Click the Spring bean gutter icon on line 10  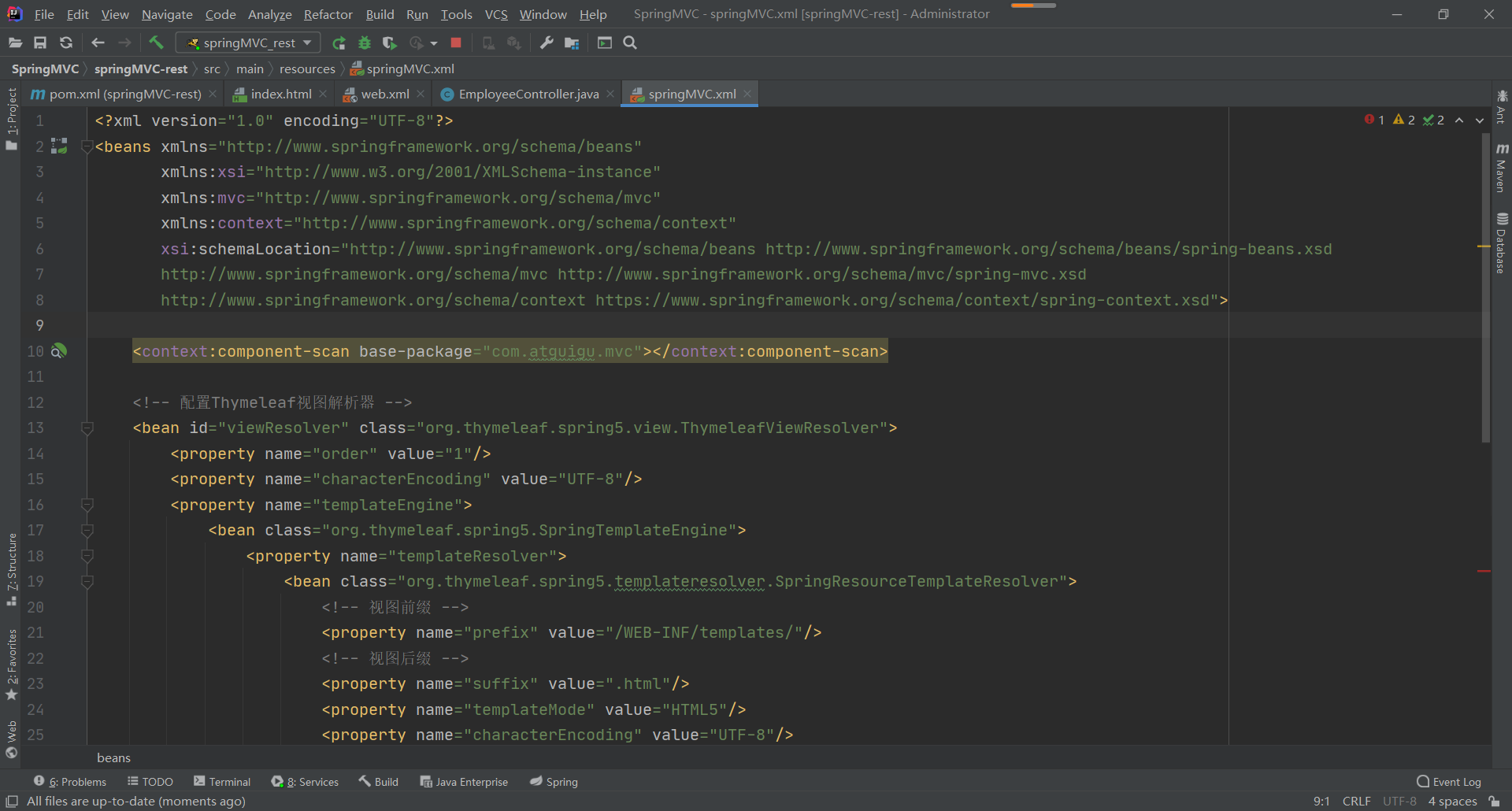click(59, 351)
